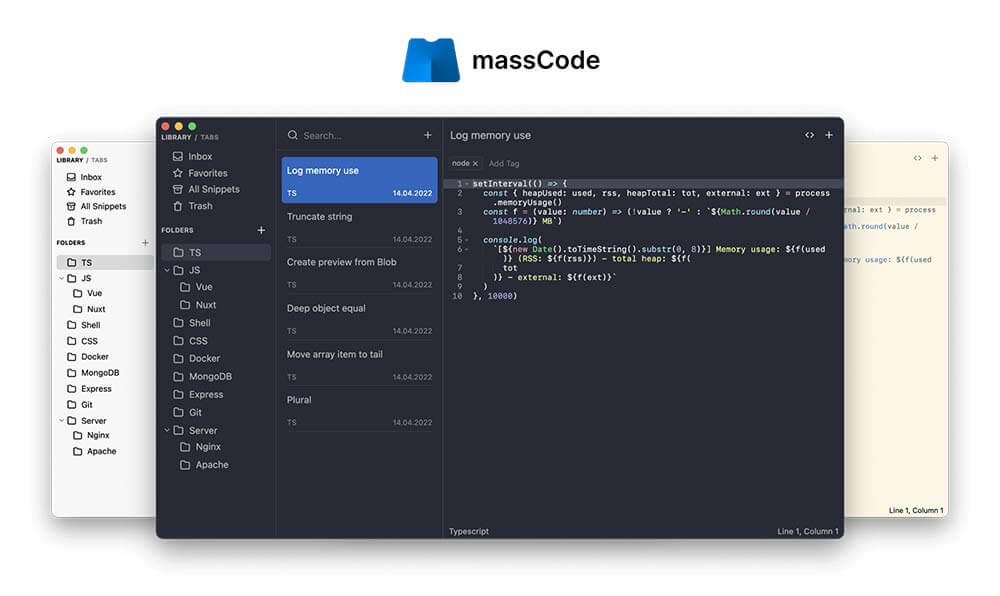The height and width of the screenshot is (596, 1000).
Task: Select the Move array item to tail snippet
Action: coord(360,365)
